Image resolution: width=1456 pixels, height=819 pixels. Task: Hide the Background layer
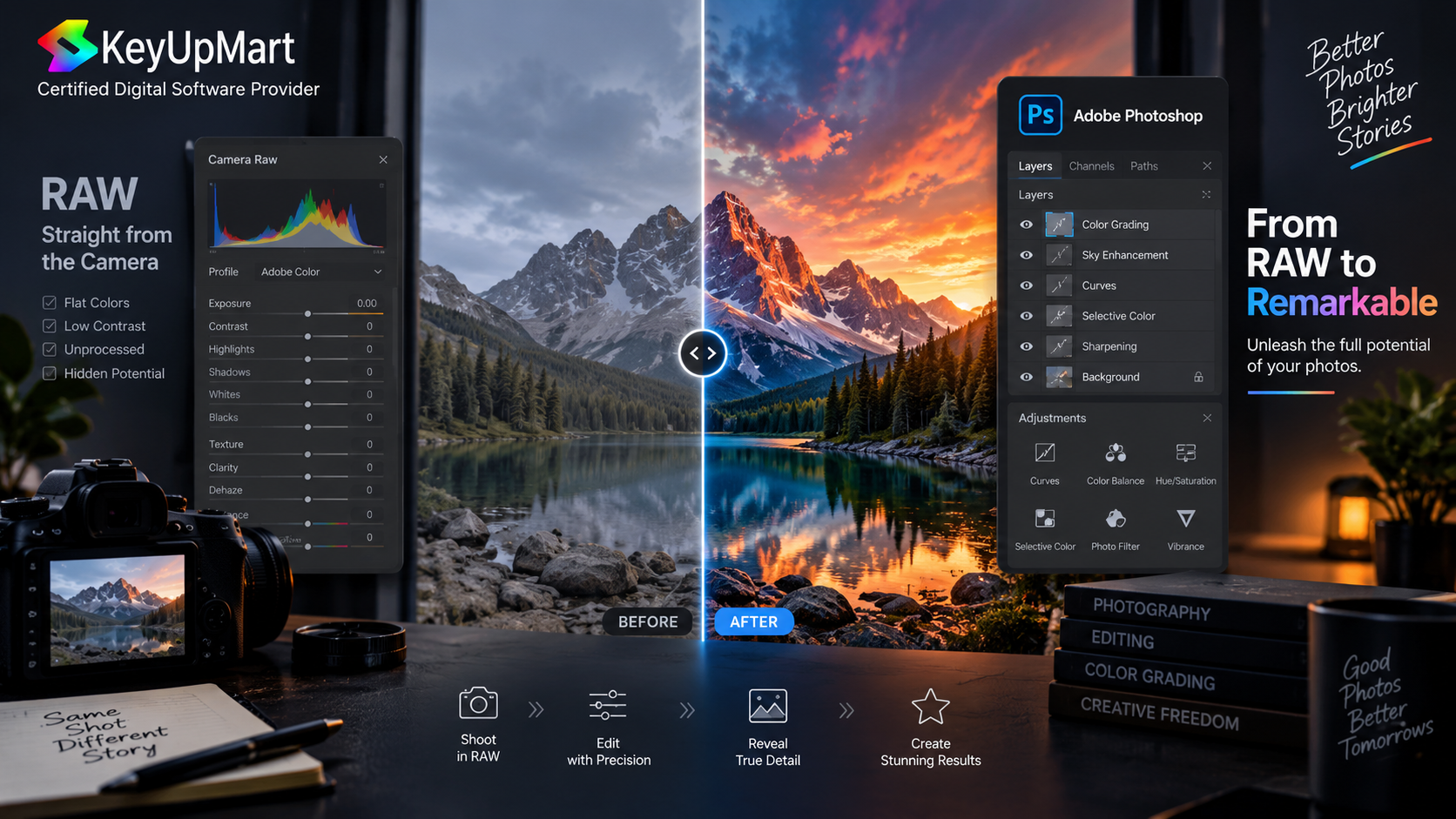[1027, 377]
